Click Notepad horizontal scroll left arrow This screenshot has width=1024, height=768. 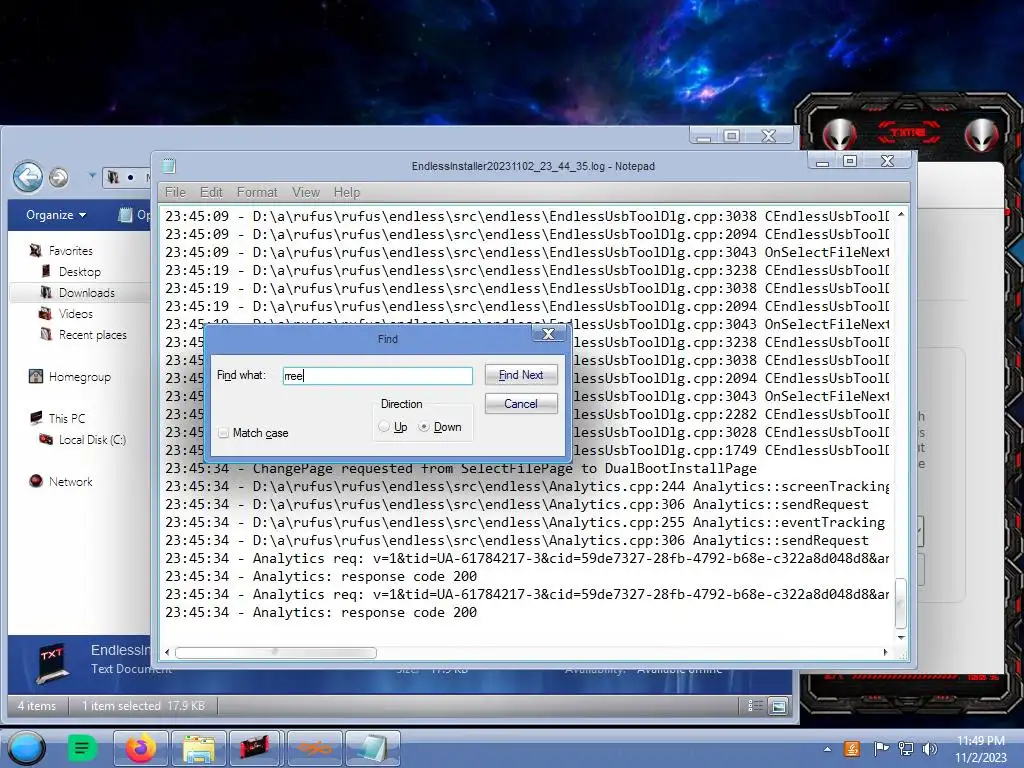pyautogui.click(x=167, y=652)
